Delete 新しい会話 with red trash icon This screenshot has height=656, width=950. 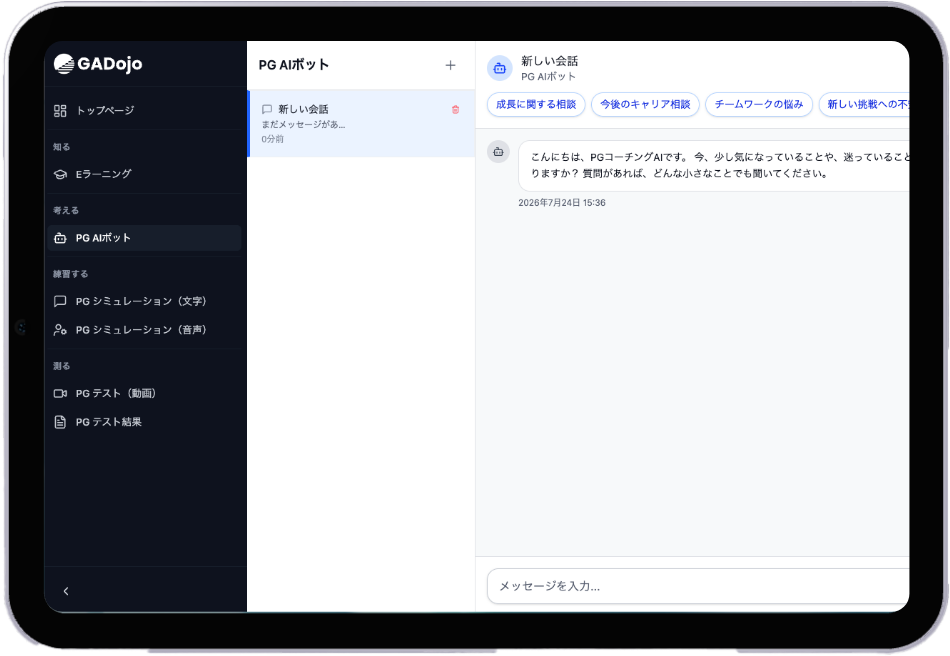tap(456, 110)
